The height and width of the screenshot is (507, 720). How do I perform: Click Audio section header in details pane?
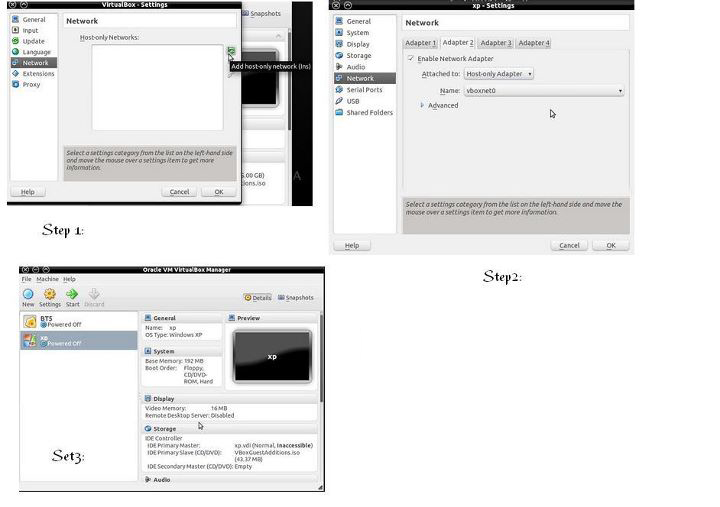click(x=230, y=479)
